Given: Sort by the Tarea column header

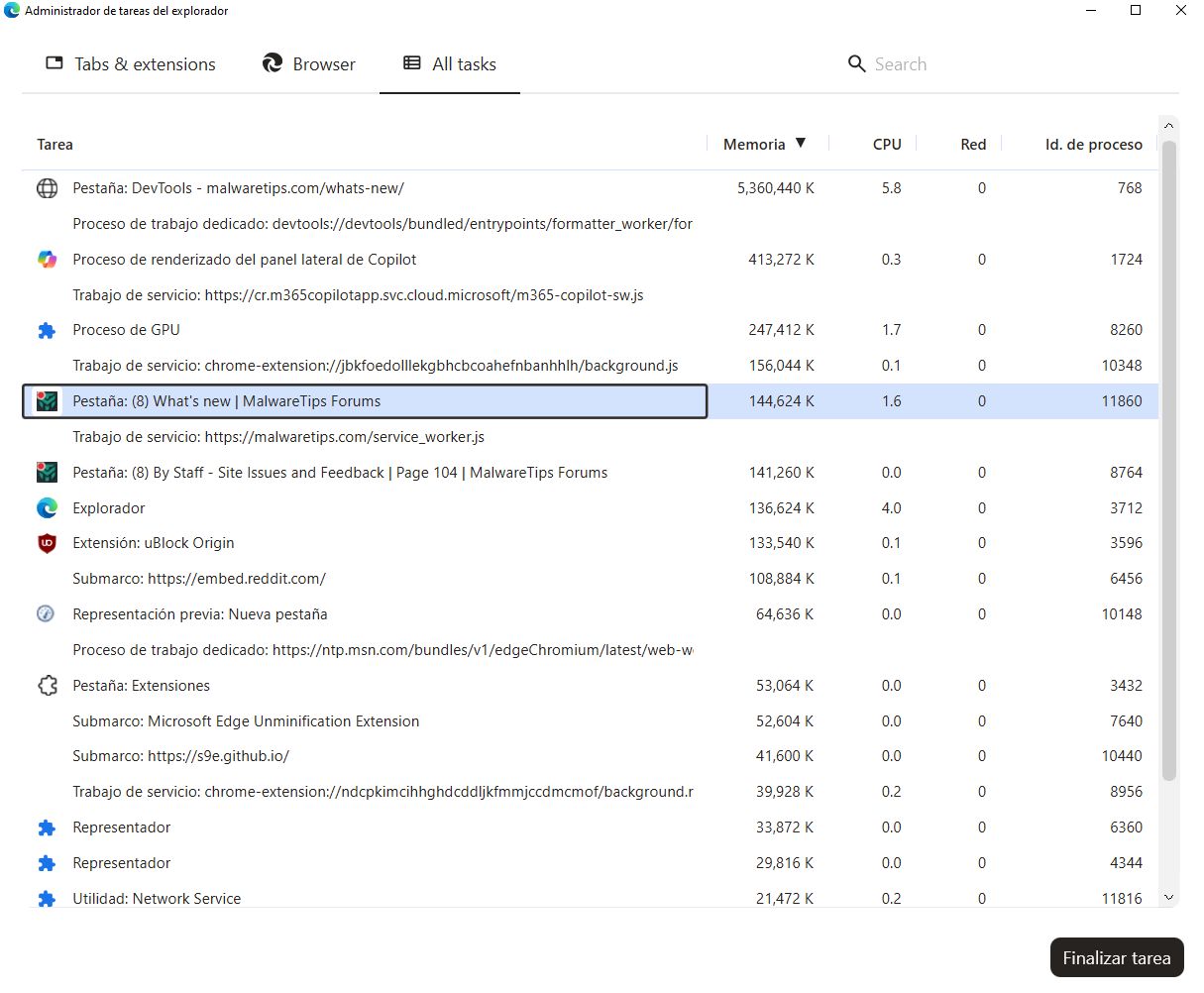Looking at the screenshot, I should click(x=55, y=145).
